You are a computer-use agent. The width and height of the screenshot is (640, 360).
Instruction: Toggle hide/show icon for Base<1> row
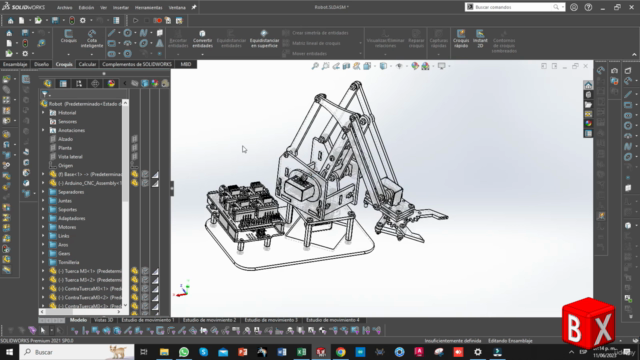(134, 174)
